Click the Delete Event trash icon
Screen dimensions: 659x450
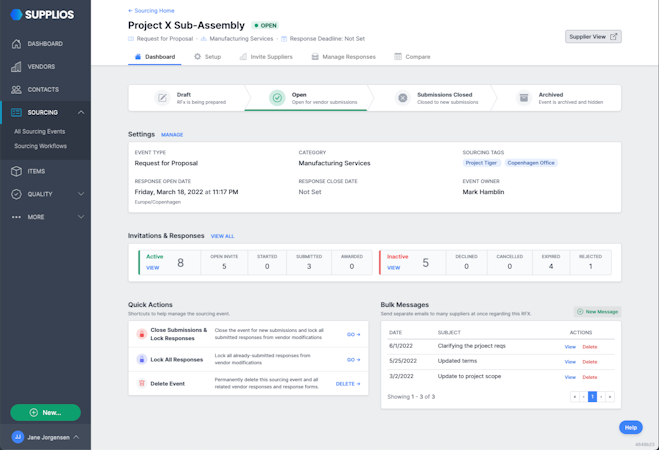[x=142, y=383]
